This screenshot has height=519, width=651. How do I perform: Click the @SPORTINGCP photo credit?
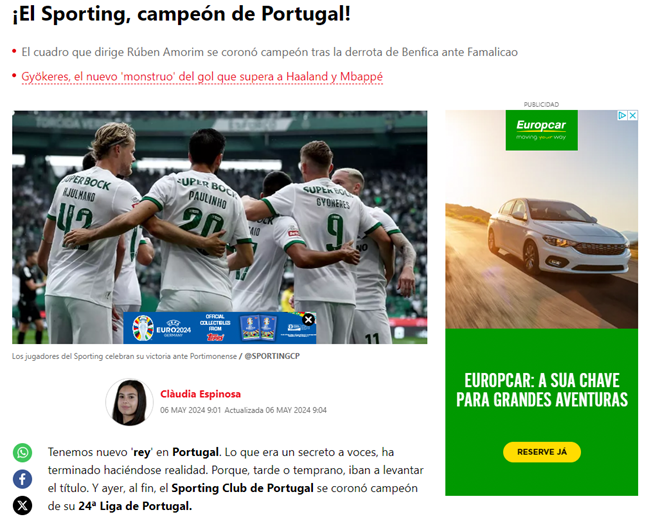click(x=272, y=356)
